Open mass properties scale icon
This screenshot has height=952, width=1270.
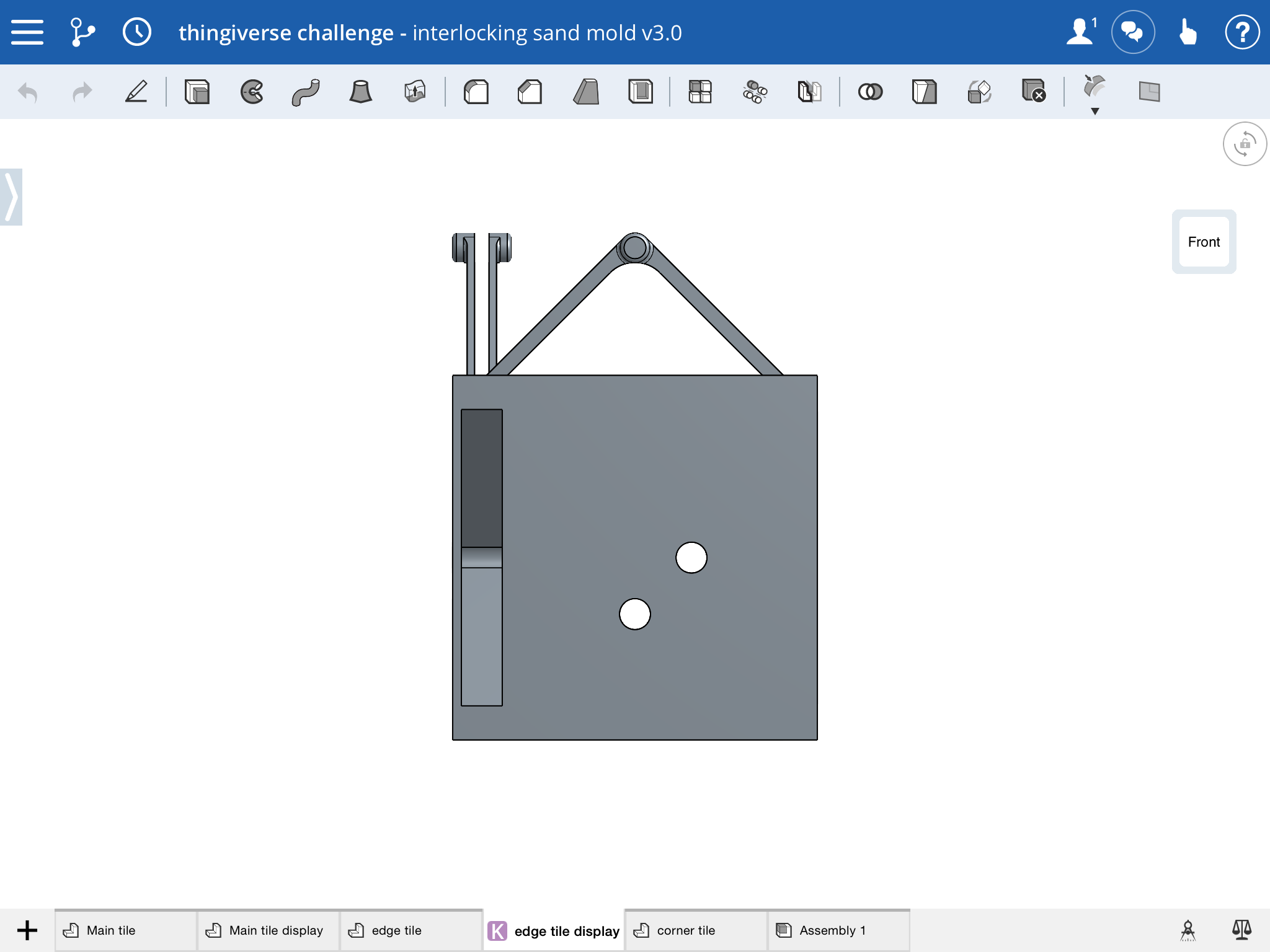1241,930
